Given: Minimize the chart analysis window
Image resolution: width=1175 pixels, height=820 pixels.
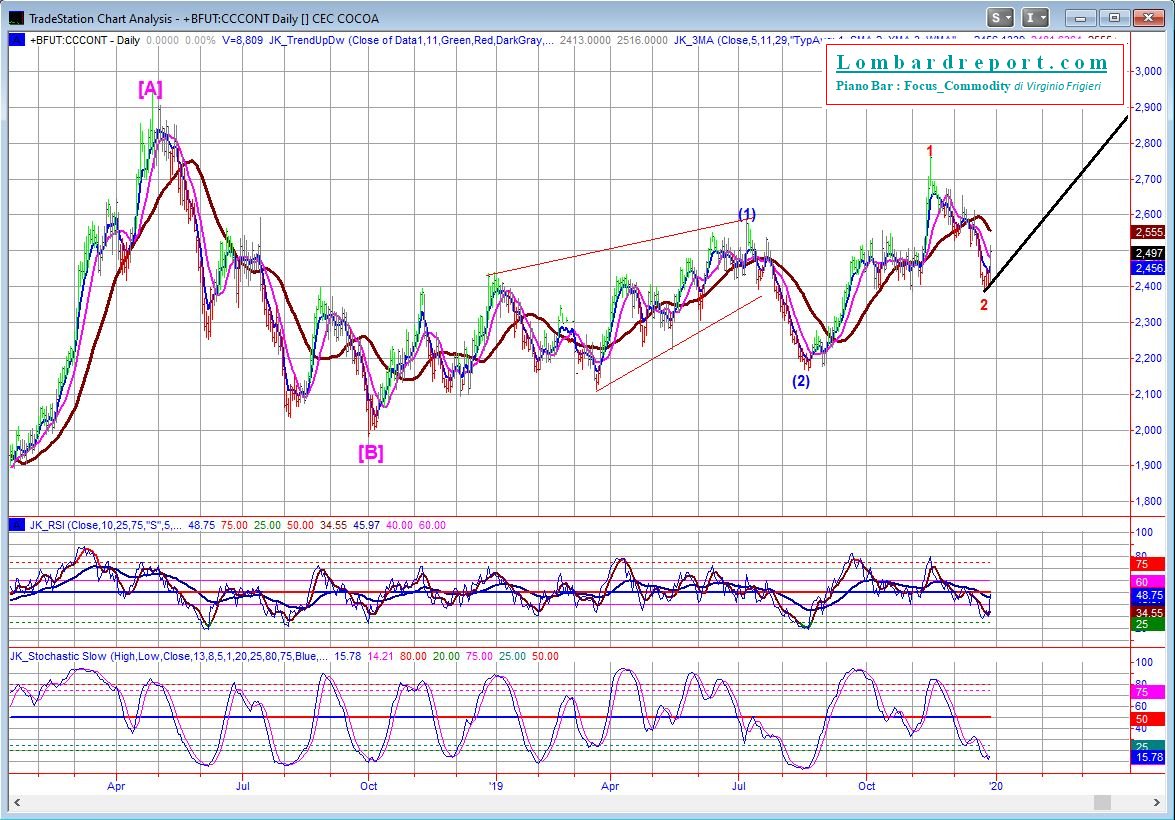Looking at the screenshot, I should click(1081, 18).
